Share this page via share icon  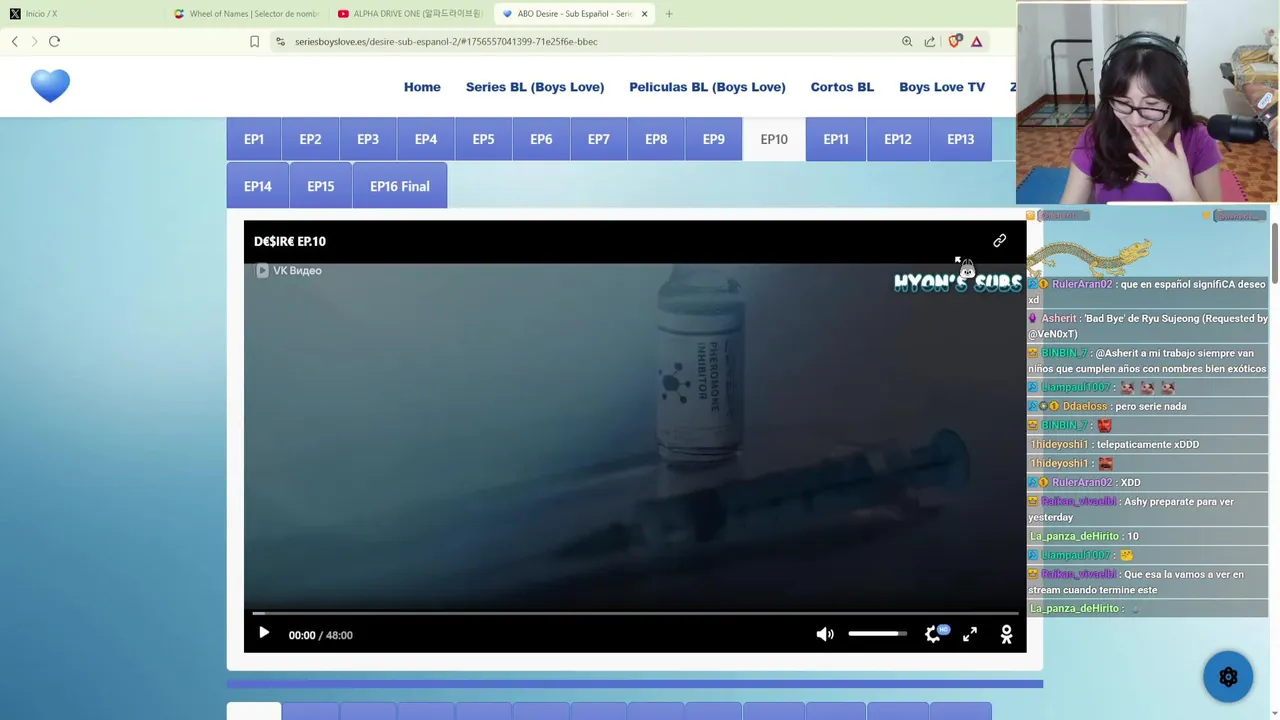point(930,41)
